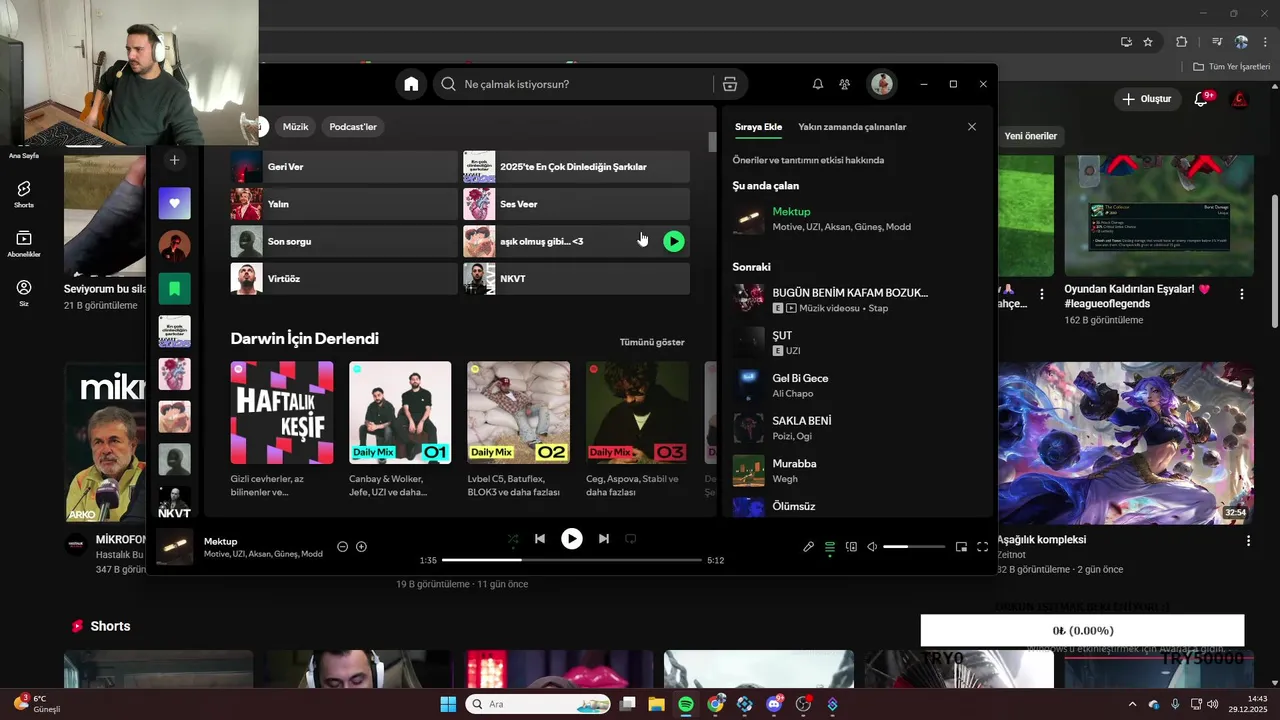Open Ses Veer shortcut tile
The width and height of the screenshot is (1280, 720).
(576, 204)
